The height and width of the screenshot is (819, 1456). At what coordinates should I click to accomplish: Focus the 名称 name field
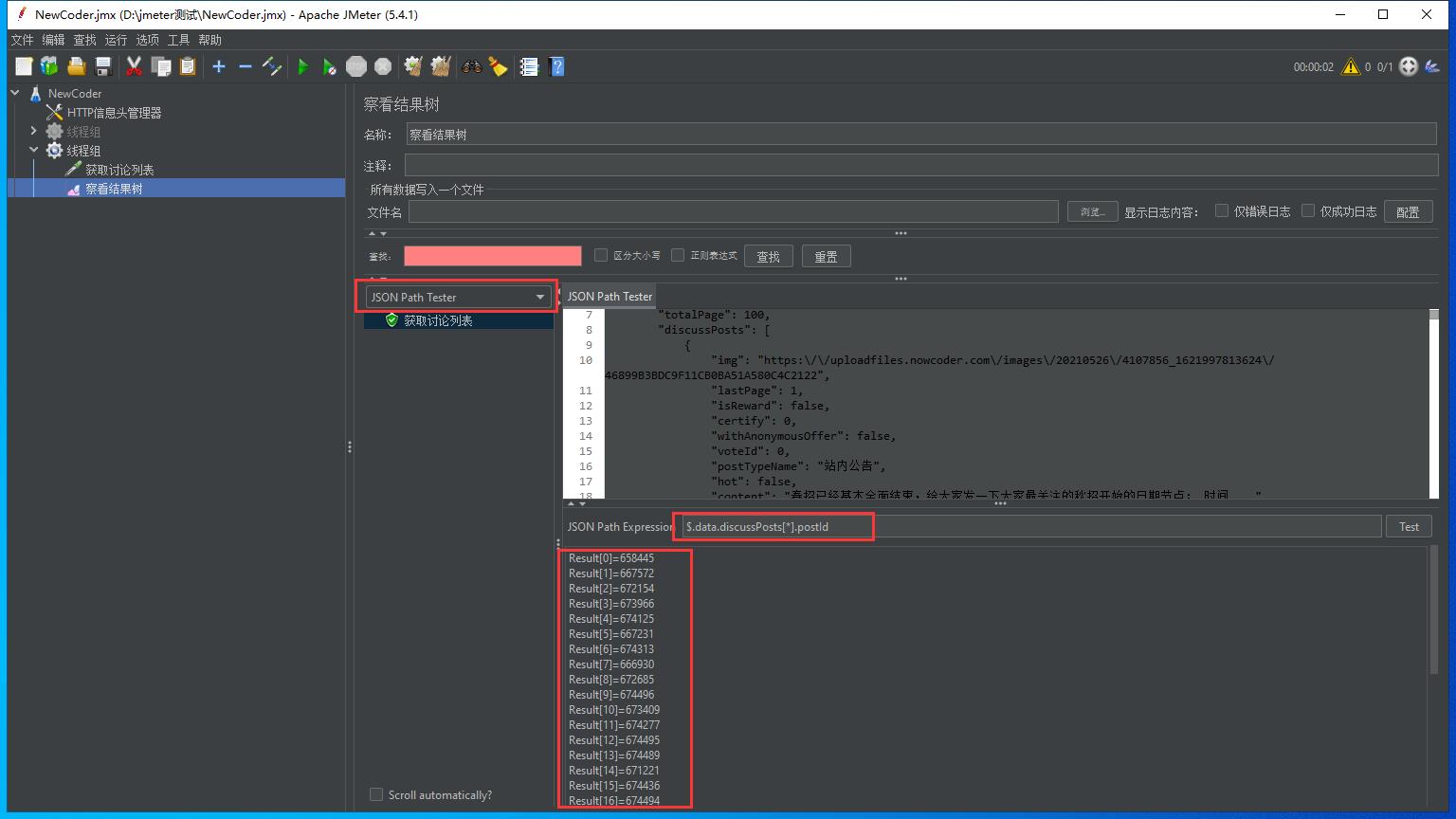922,135
